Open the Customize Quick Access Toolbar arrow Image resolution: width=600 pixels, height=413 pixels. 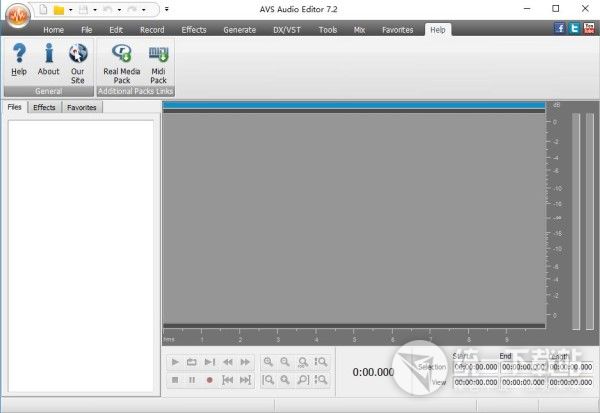tap(167, 9)
